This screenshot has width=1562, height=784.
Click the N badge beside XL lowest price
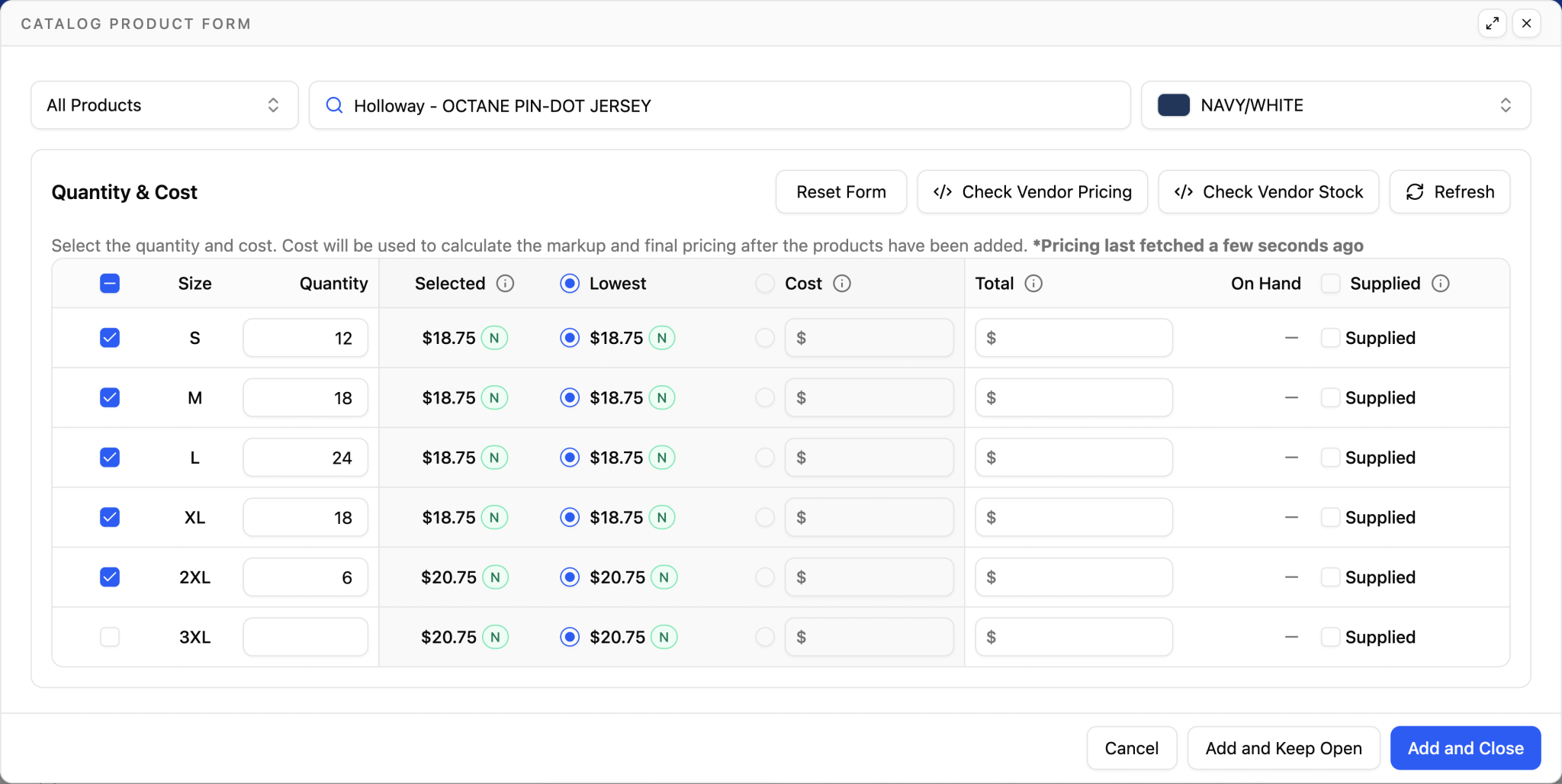pos(662,518)
